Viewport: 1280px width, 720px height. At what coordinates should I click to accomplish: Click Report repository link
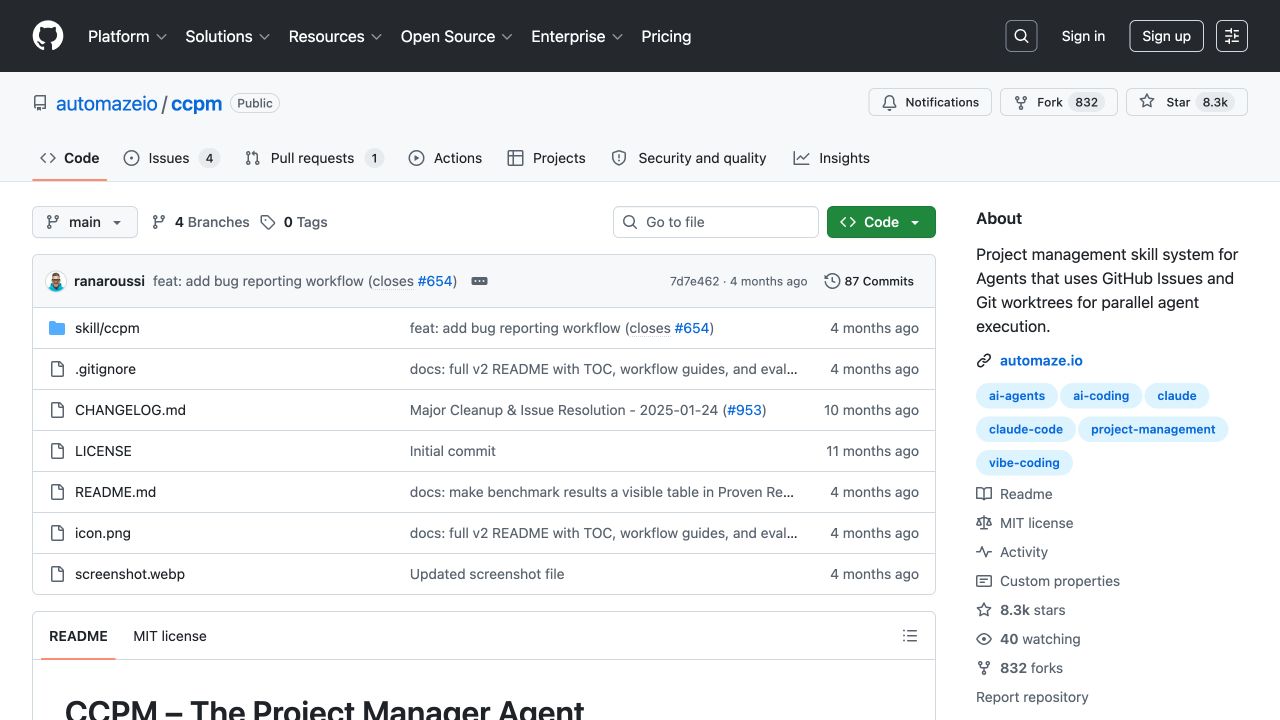[x=1032, y=697]
